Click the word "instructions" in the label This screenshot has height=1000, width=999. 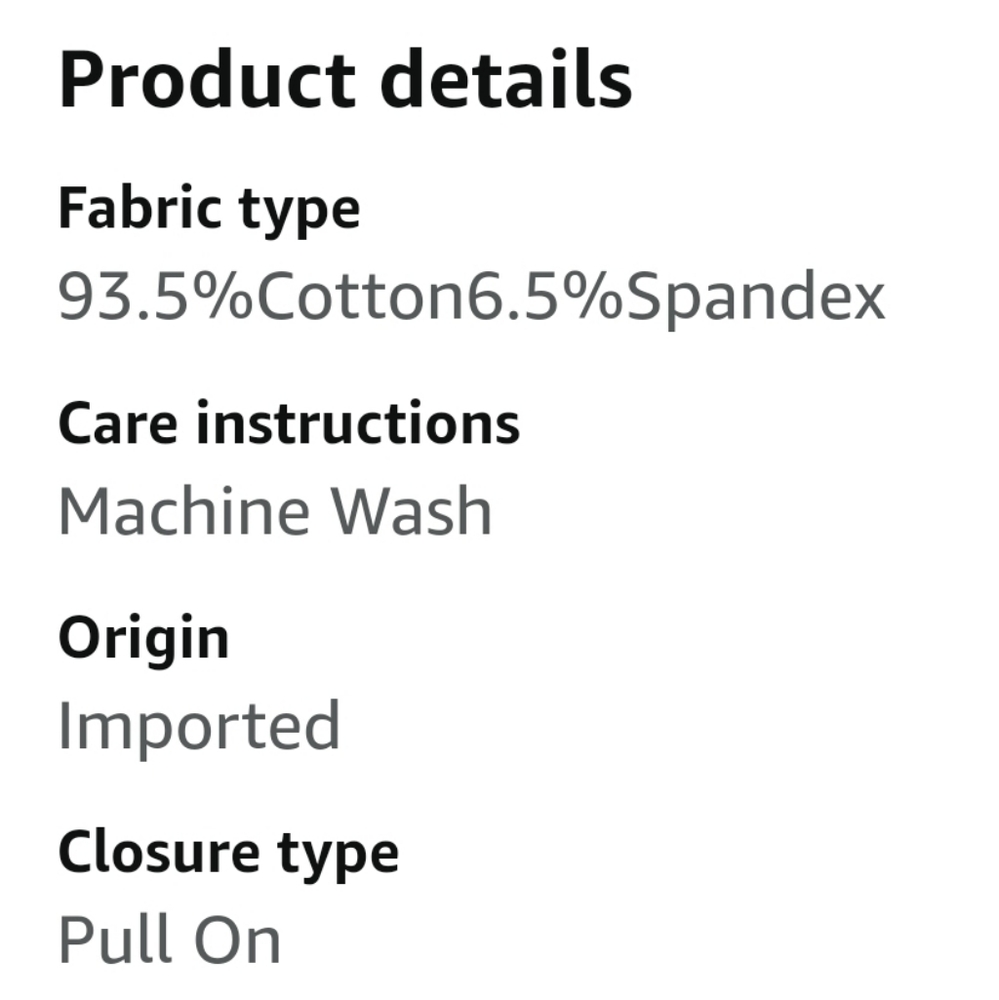point(357,423)
